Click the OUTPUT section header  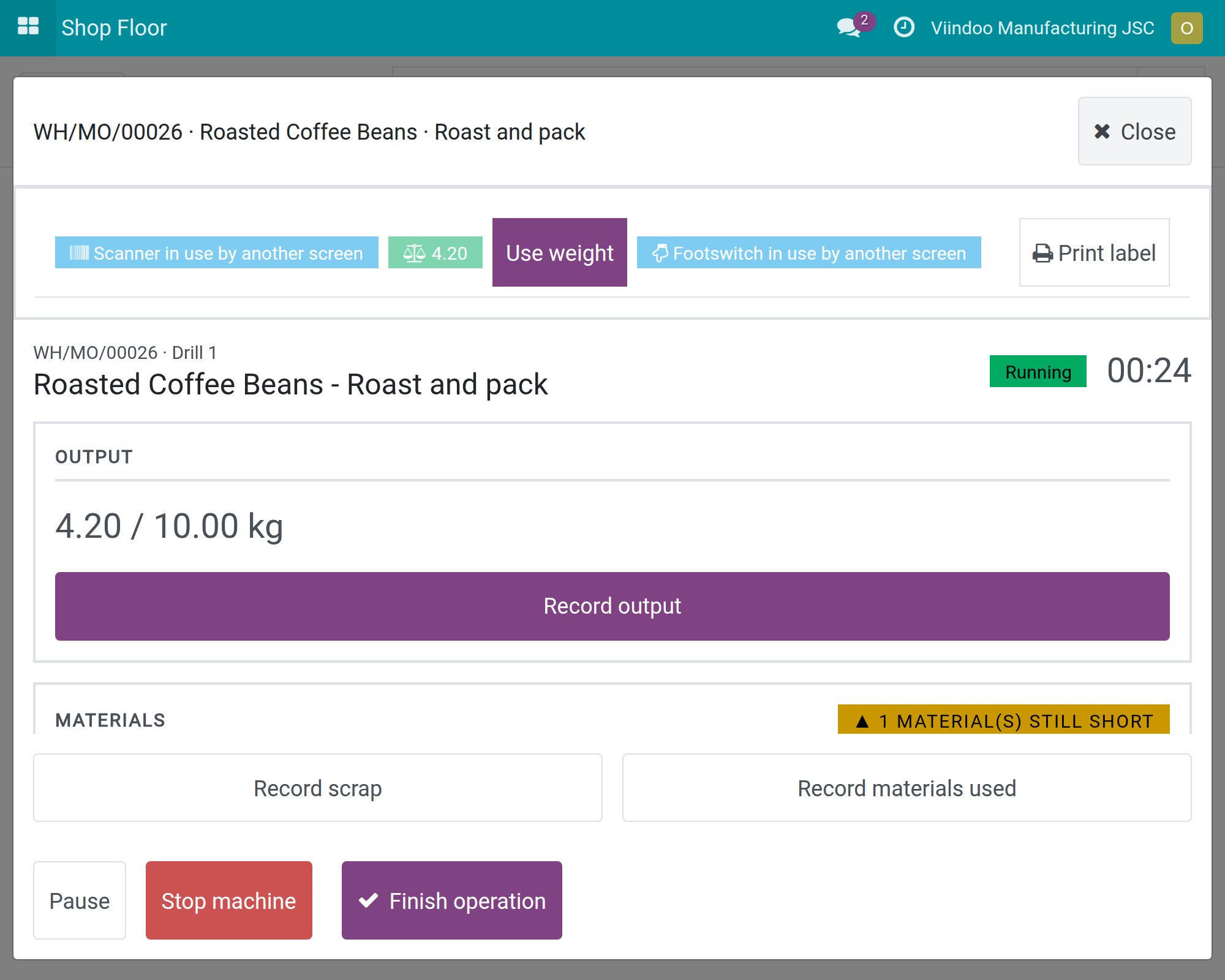[x=94, y=457]
